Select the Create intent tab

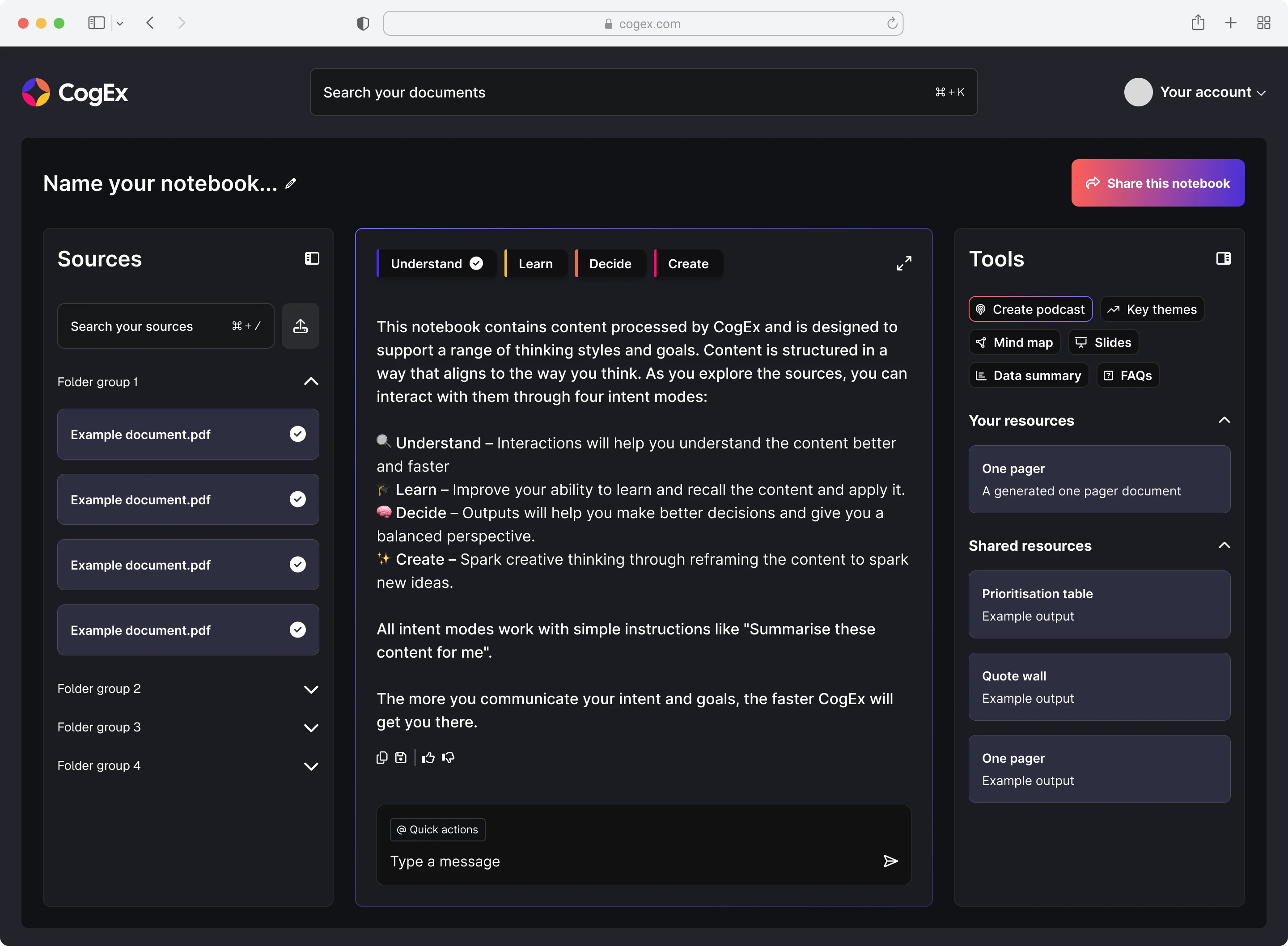click(x=688, y=264)
